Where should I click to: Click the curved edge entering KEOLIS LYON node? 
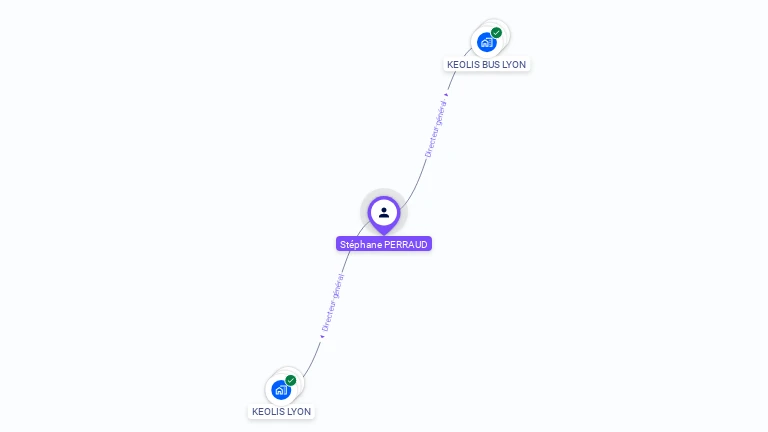[312, 360]
